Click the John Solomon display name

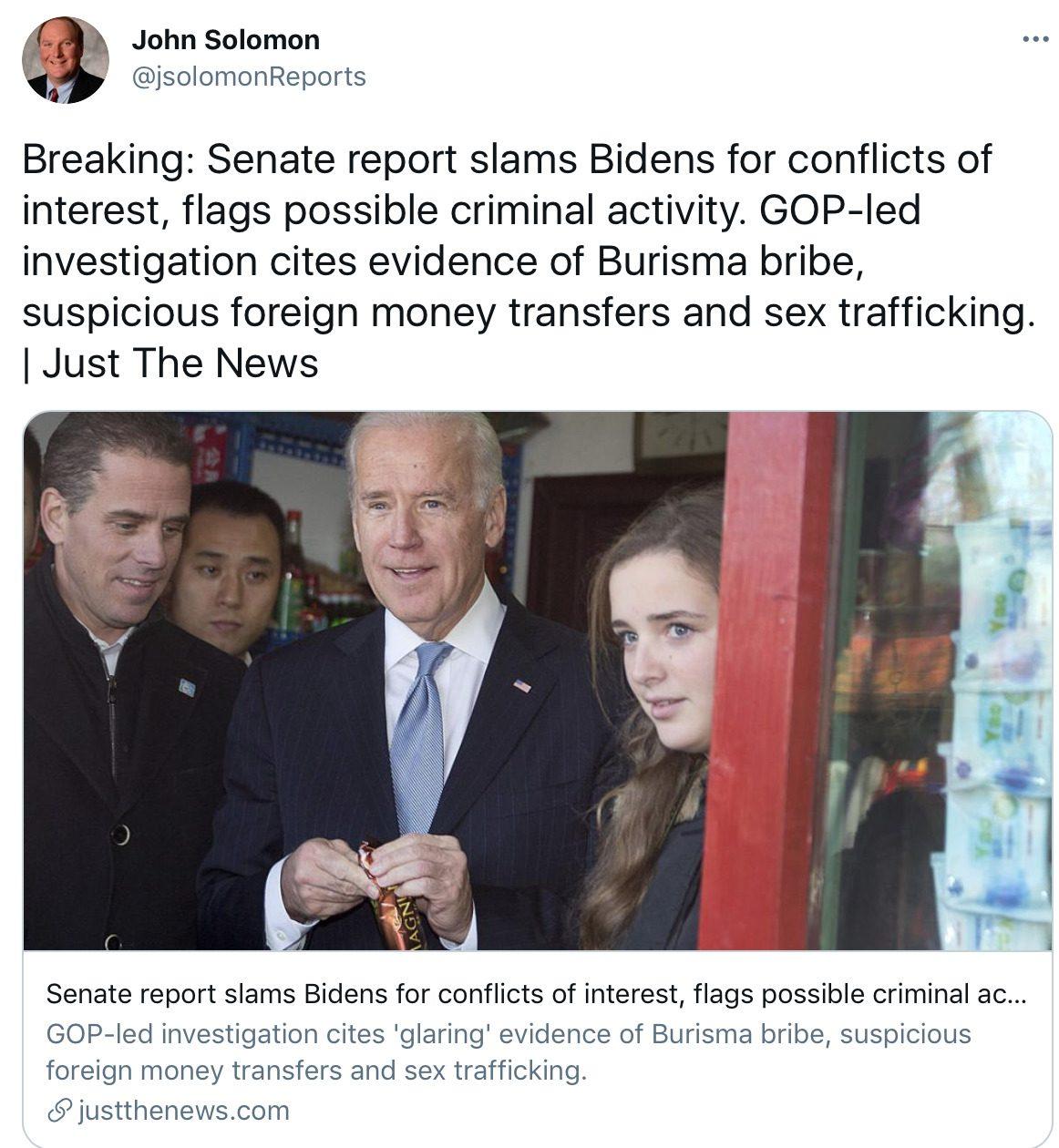click(225, 40)
